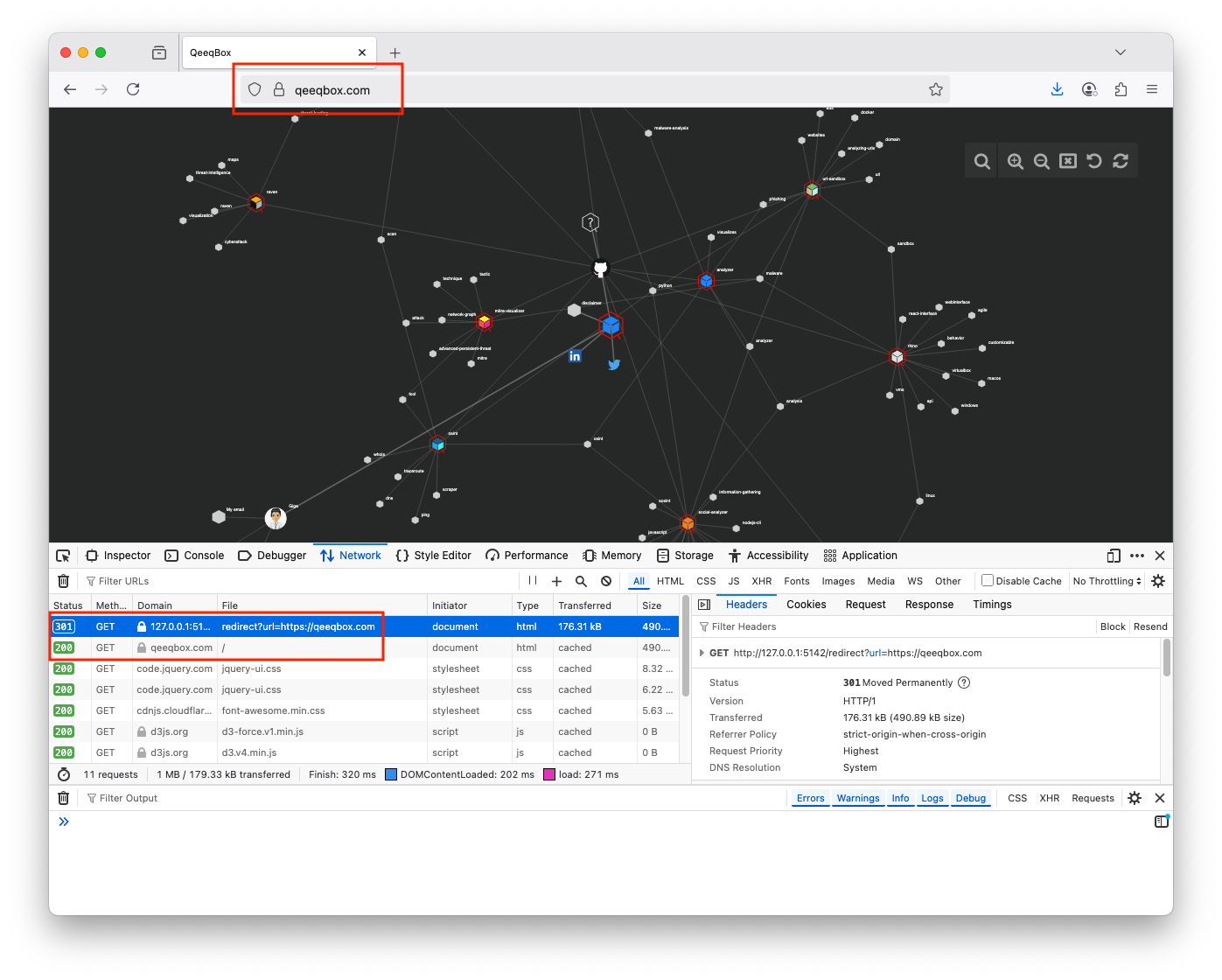Zoom in on the graph

1015,161
